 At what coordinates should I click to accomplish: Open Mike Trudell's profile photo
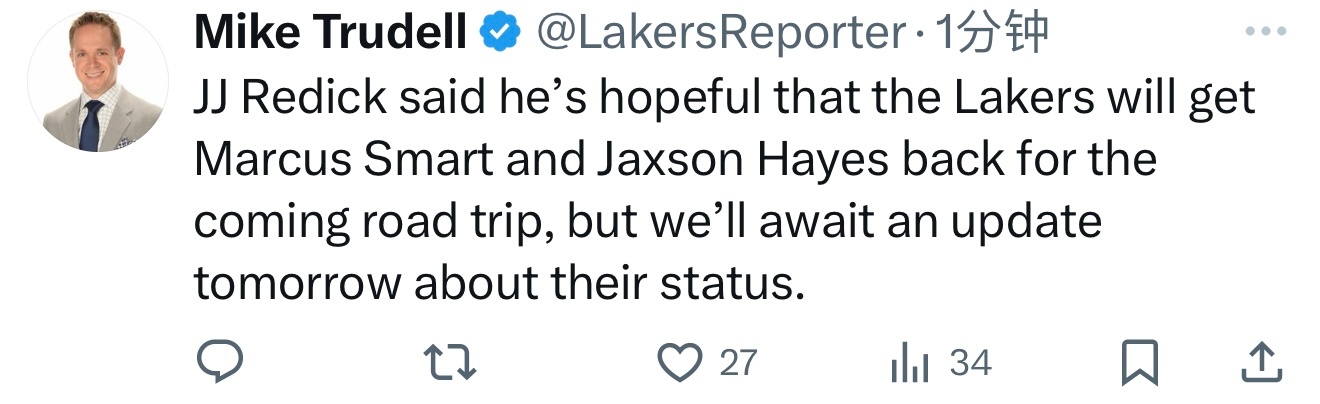tap(97, 83)
